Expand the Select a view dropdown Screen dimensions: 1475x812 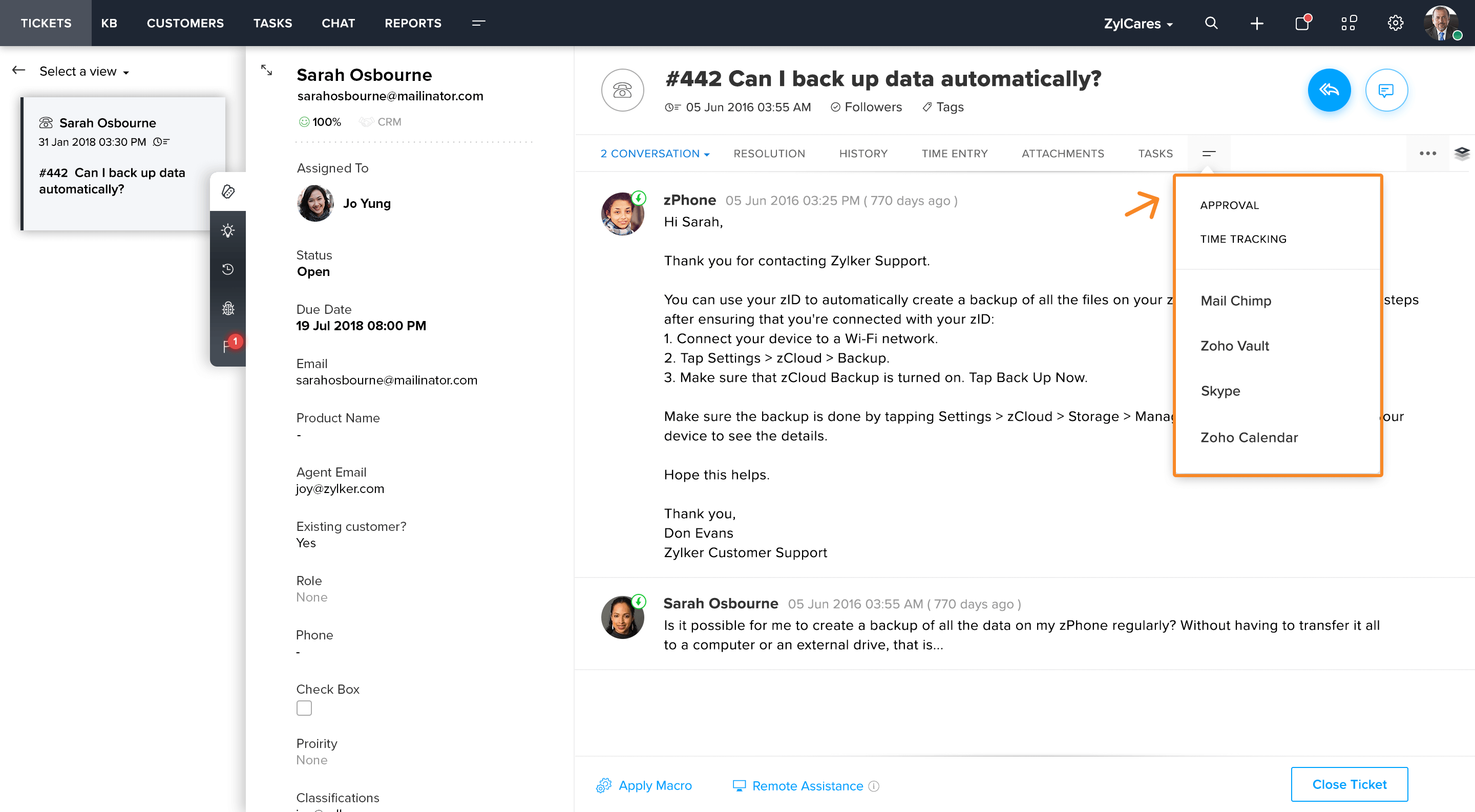pyautogui.click(x=84, y=72)
